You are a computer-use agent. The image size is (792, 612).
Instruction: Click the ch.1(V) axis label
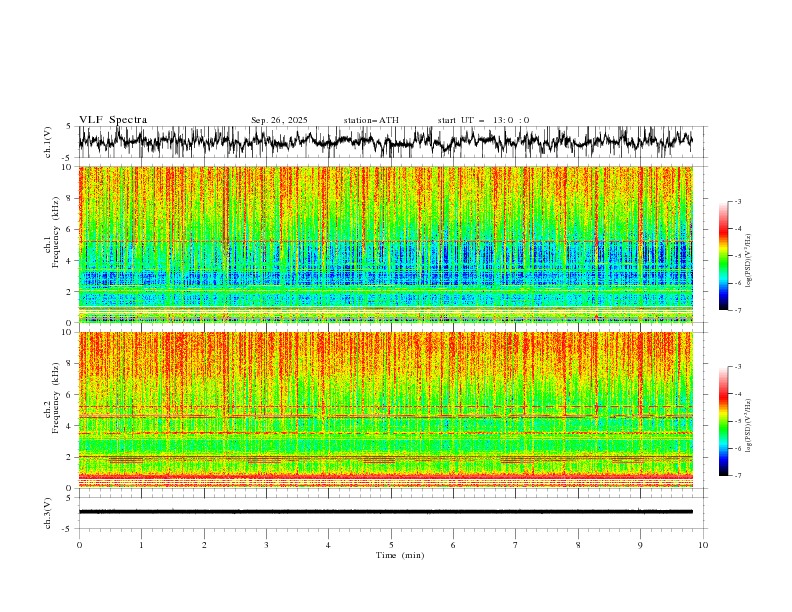[48, 142]
